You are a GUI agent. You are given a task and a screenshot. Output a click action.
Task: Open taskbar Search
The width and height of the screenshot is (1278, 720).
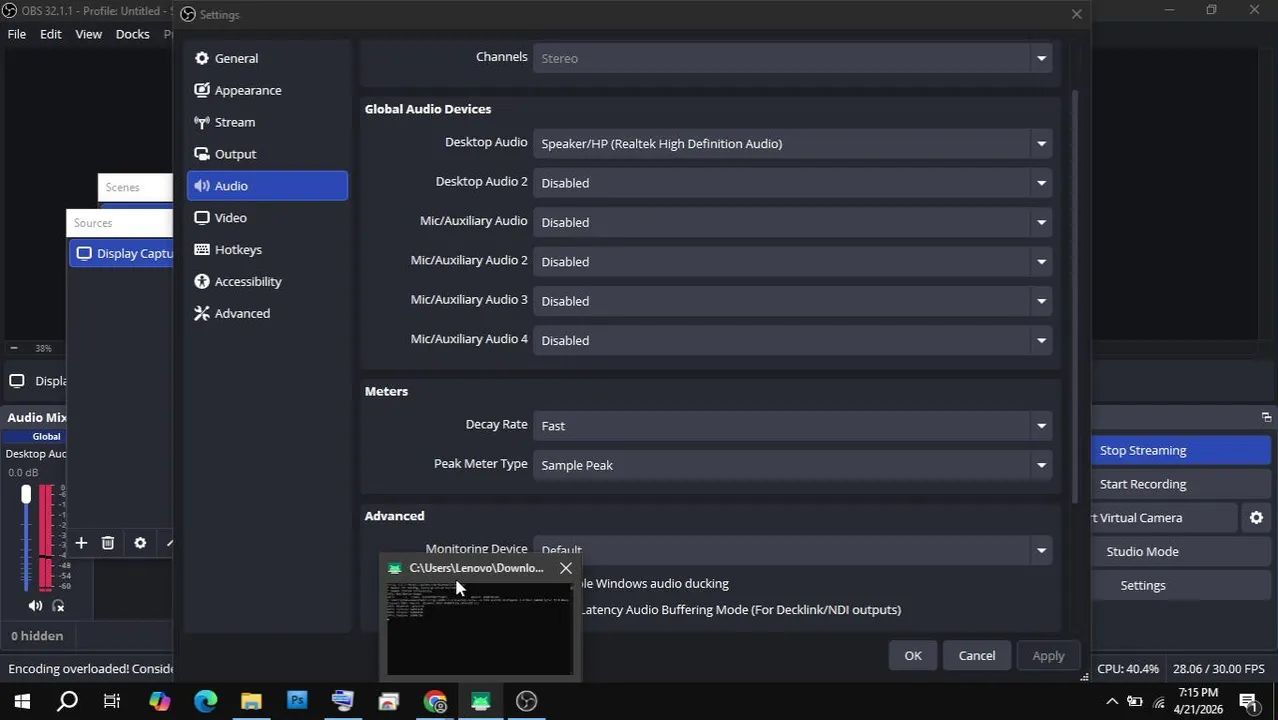pyautogui.click(x=67, y=702)
